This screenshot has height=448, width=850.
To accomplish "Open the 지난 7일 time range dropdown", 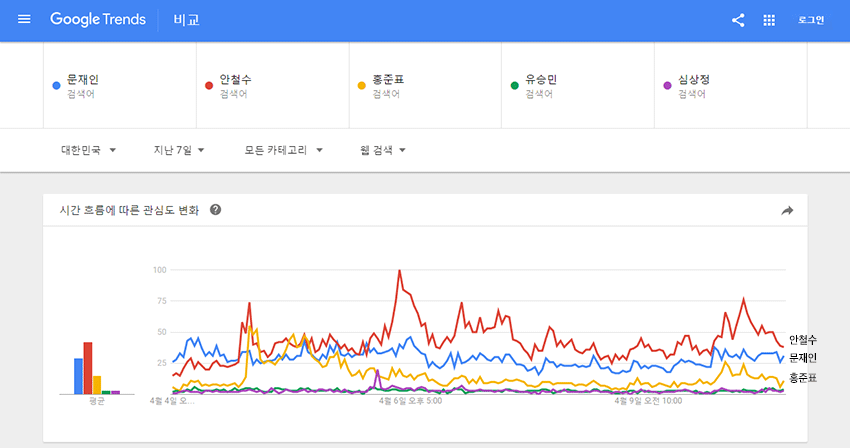I will pyautogui.click(x=179, y=151).
